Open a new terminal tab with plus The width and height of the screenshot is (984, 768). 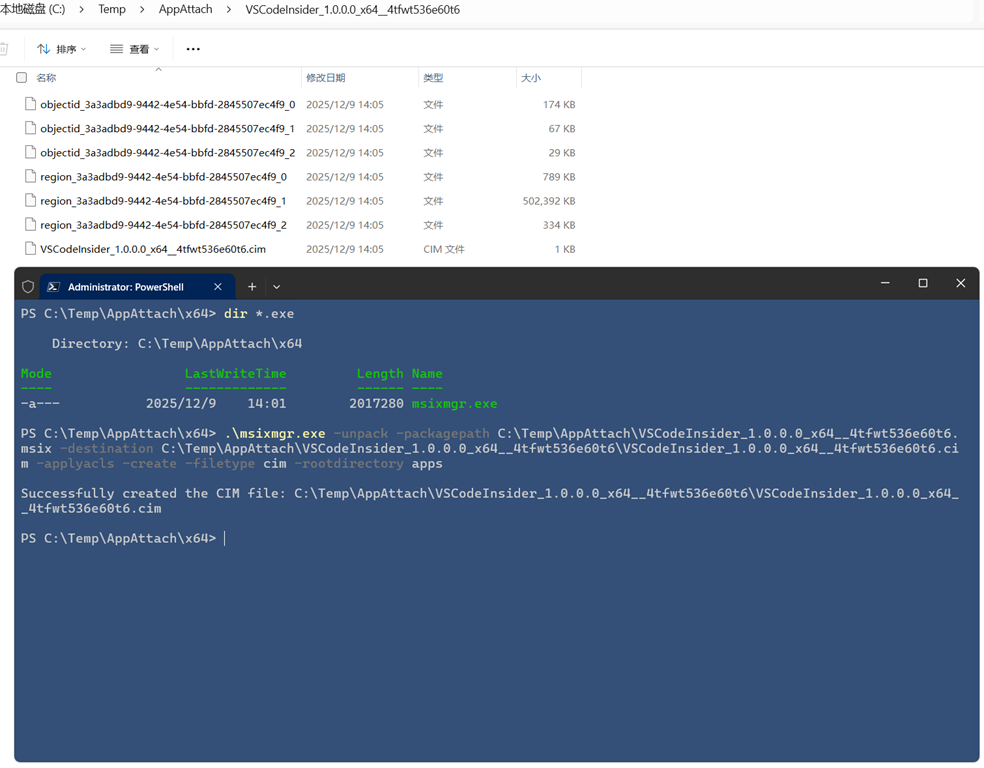coord(252,287)
